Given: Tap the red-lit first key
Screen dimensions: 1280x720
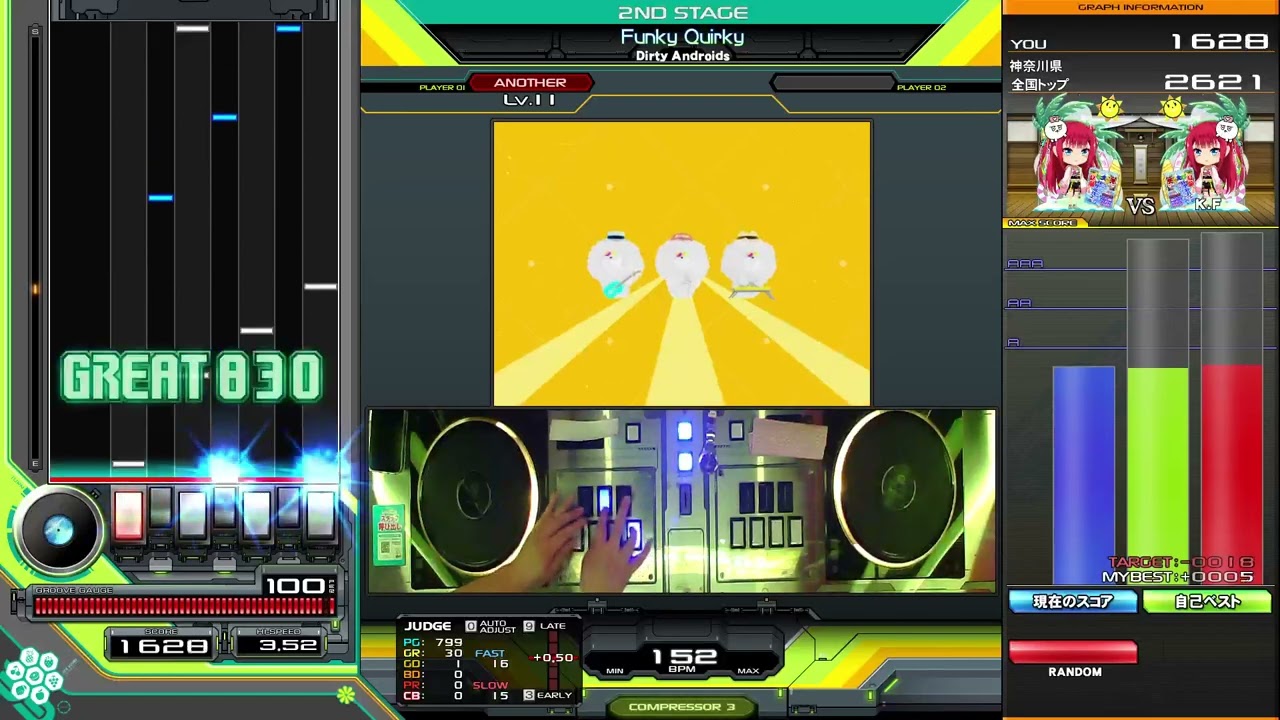Looking at the screenshot, I should click(128, 515).
